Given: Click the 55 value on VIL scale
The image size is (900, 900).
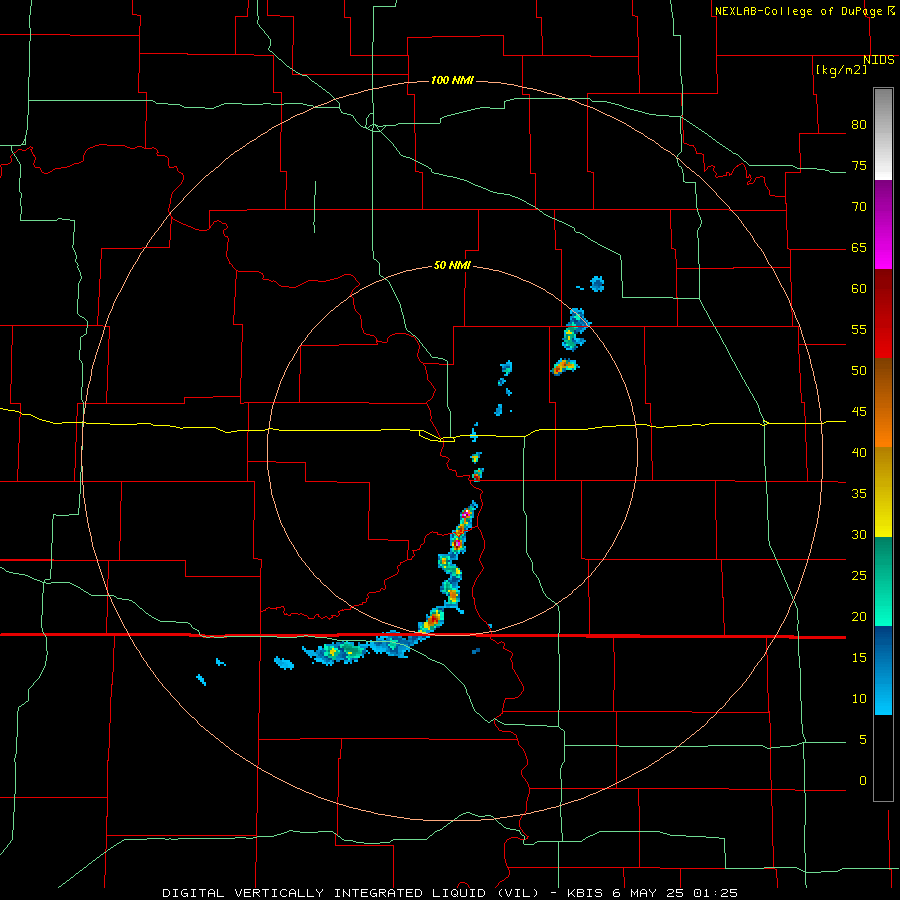Looking at the screenshot, I should pos(859,329).
